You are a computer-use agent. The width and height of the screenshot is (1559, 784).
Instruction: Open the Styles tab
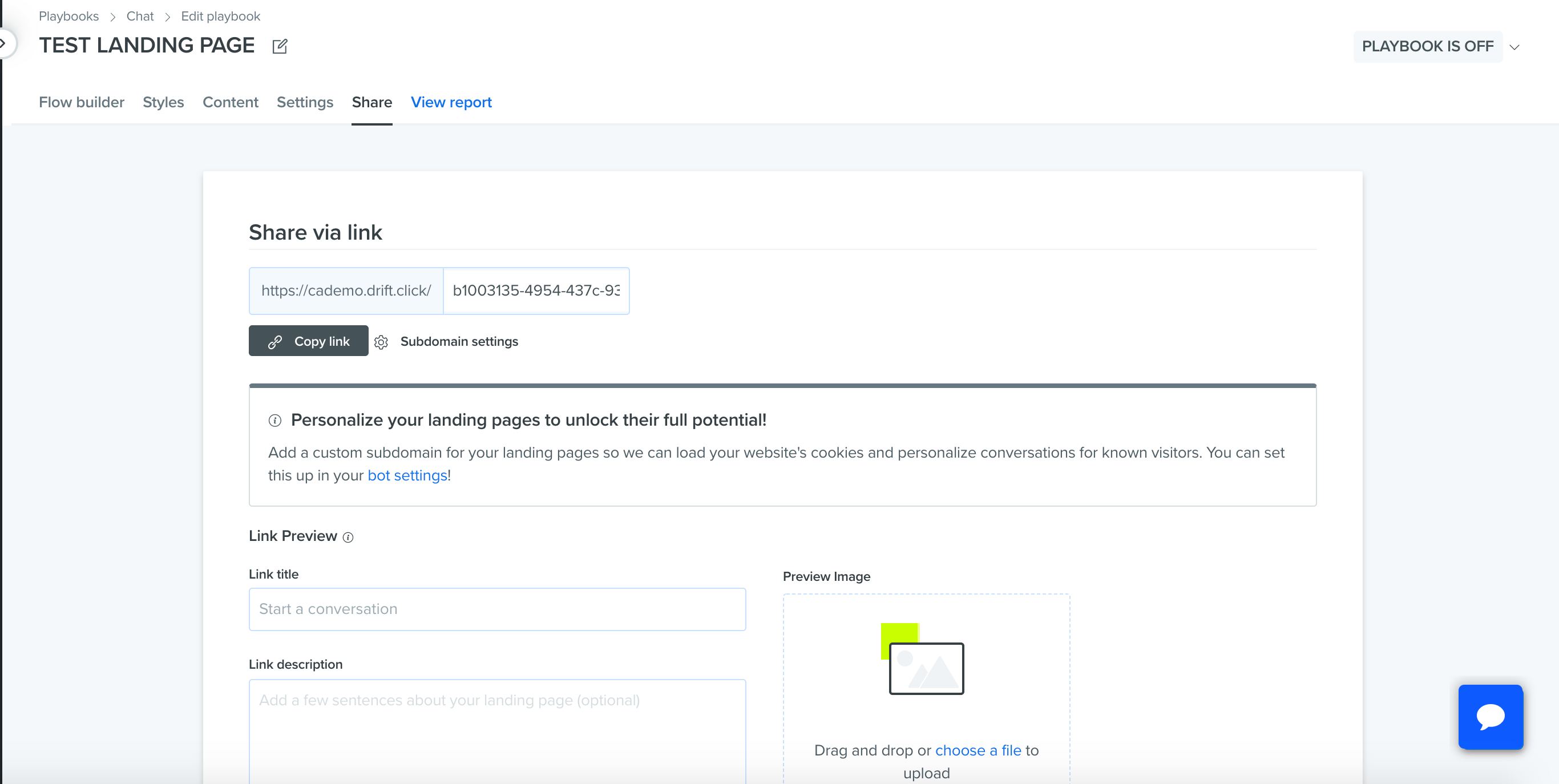(163, 102)
